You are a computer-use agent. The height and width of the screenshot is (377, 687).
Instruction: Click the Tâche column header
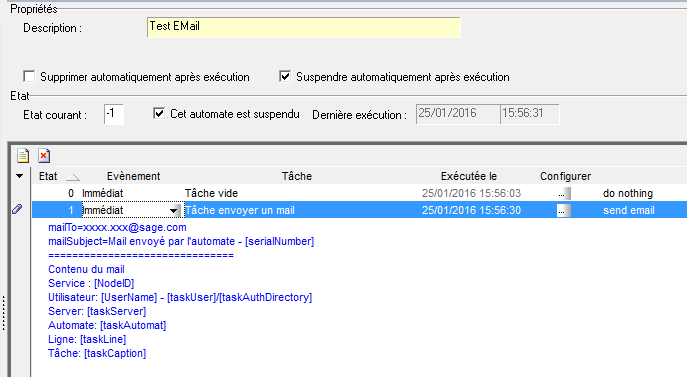click(297, 176)
